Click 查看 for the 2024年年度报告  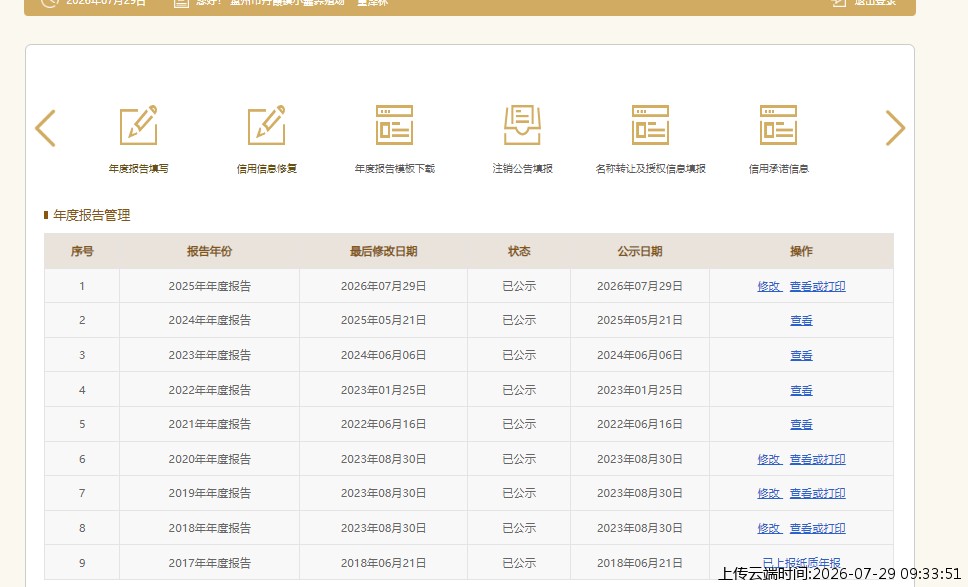pyautogui.click(x=801, y=320)
